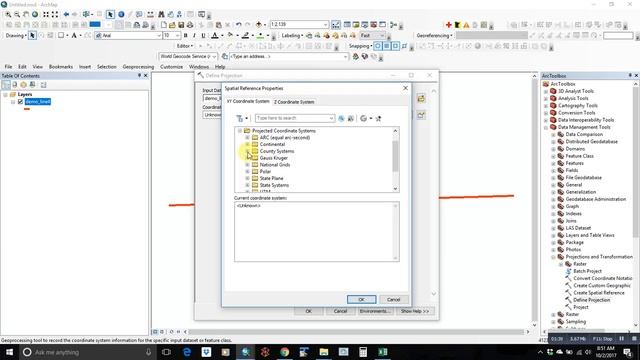Toggle the Point Snapping button

(378, 46)
